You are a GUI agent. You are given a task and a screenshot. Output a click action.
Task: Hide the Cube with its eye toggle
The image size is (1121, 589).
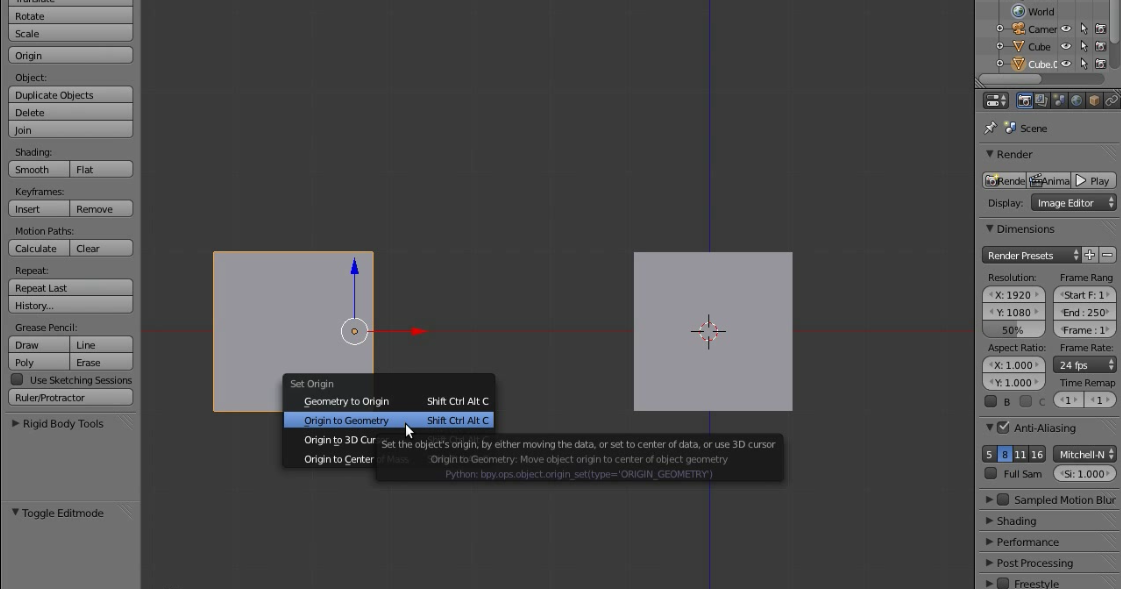(1066, 46)
